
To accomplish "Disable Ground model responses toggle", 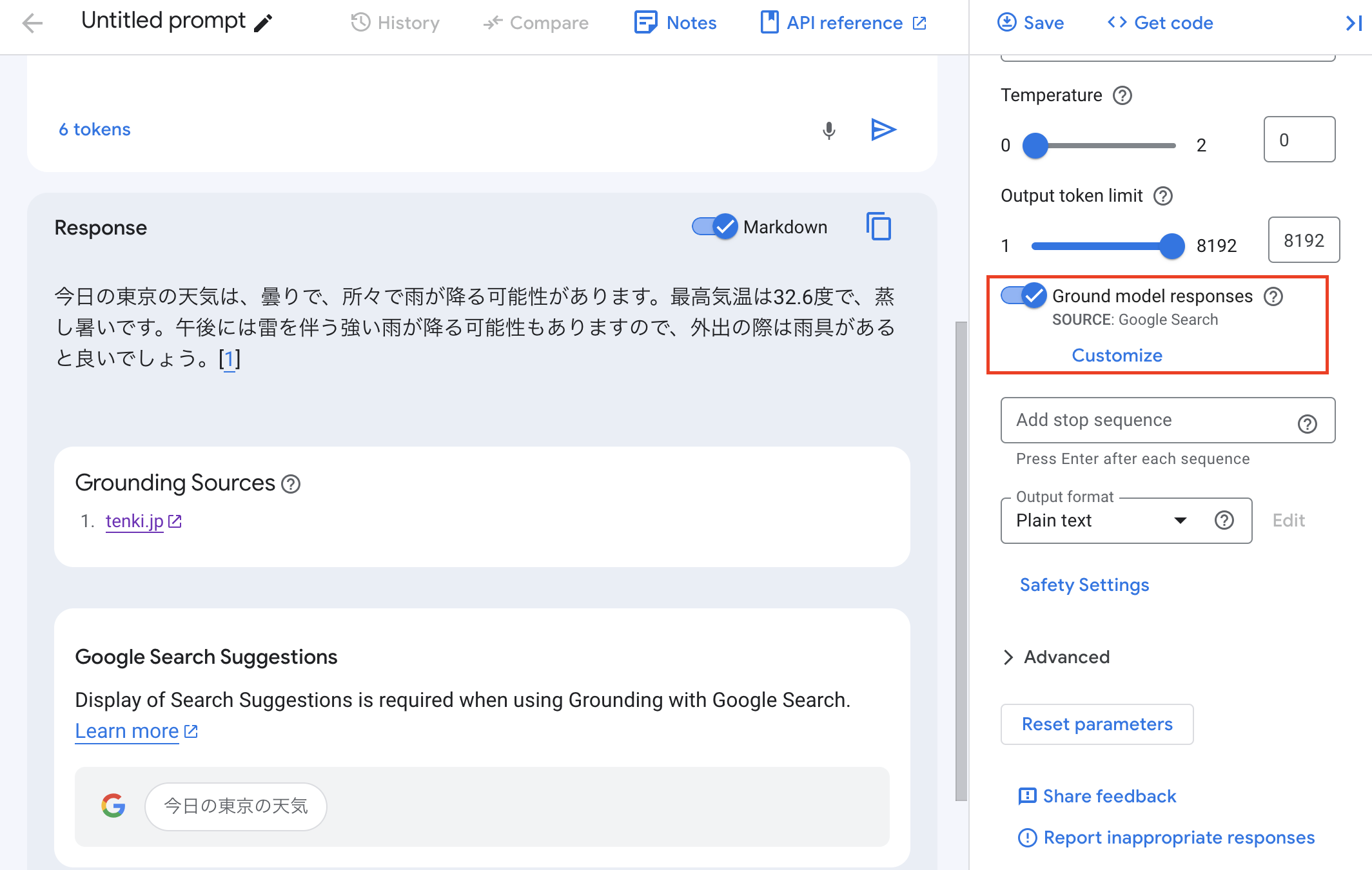I will 1024,296.
